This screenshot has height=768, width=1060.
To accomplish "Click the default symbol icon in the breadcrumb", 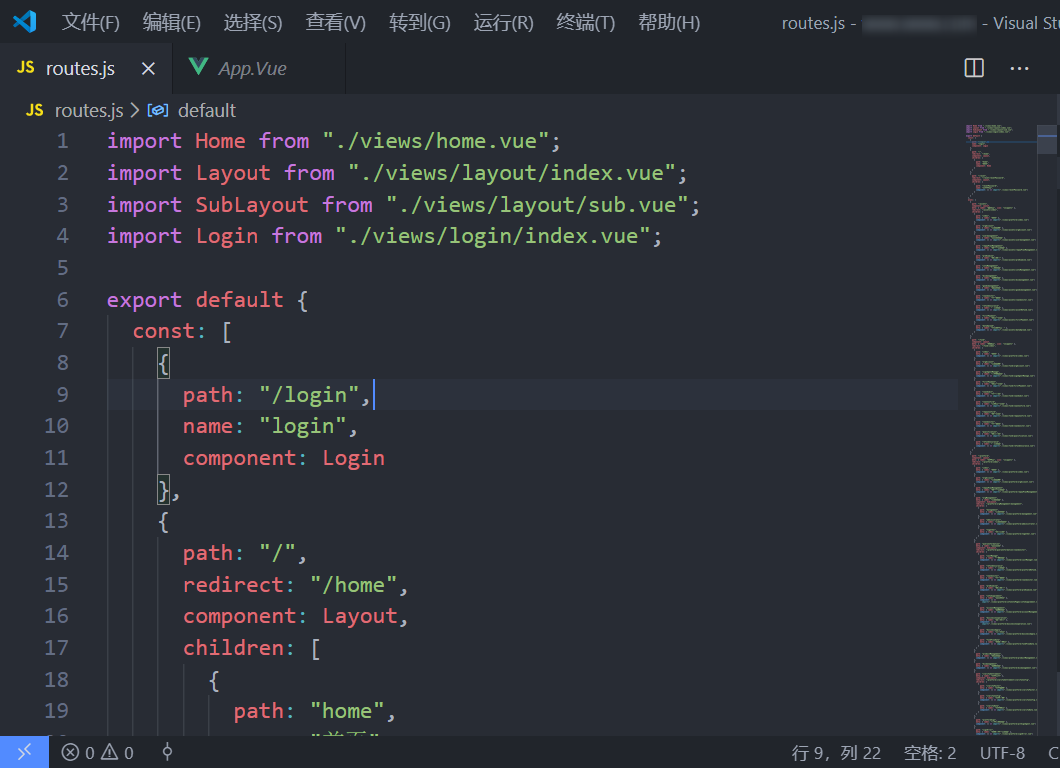I will pyautogui.click(x=157, y=110).
